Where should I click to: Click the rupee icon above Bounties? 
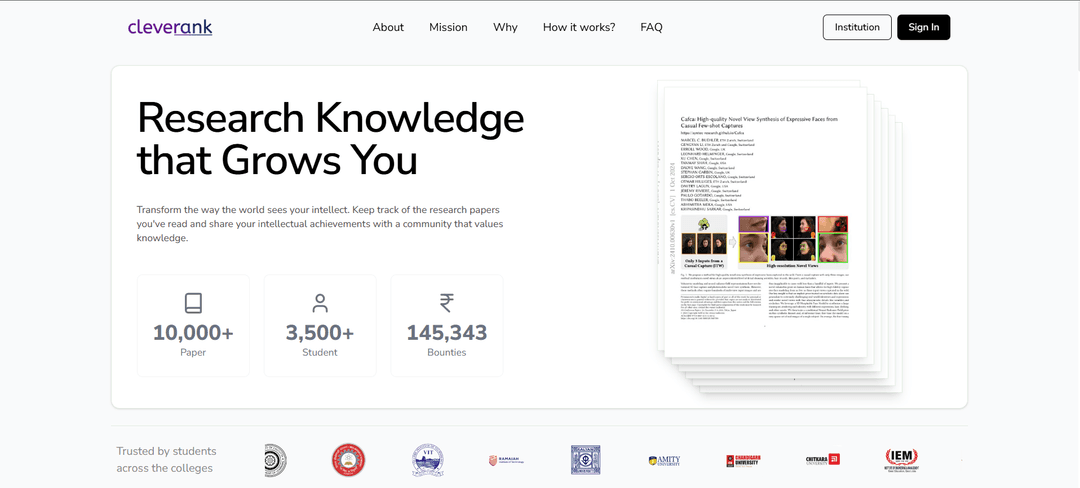(x=446, y=304)
